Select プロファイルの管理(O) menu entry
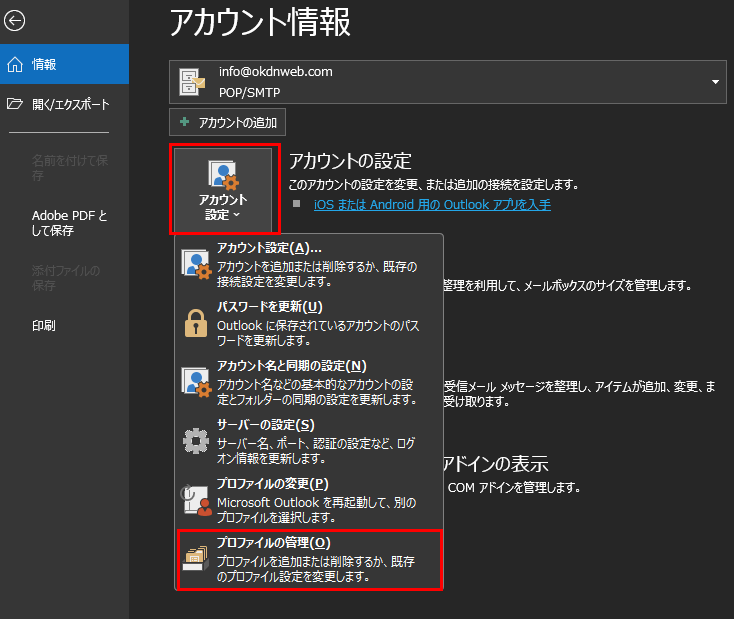This screenshot has height=619, width=734. [310, 560]
